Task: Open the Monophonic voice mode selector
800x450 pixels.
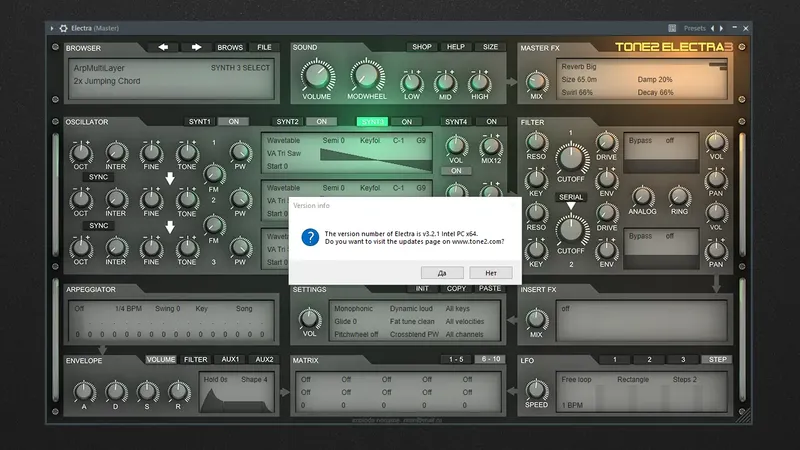Action: coord(354,309)
